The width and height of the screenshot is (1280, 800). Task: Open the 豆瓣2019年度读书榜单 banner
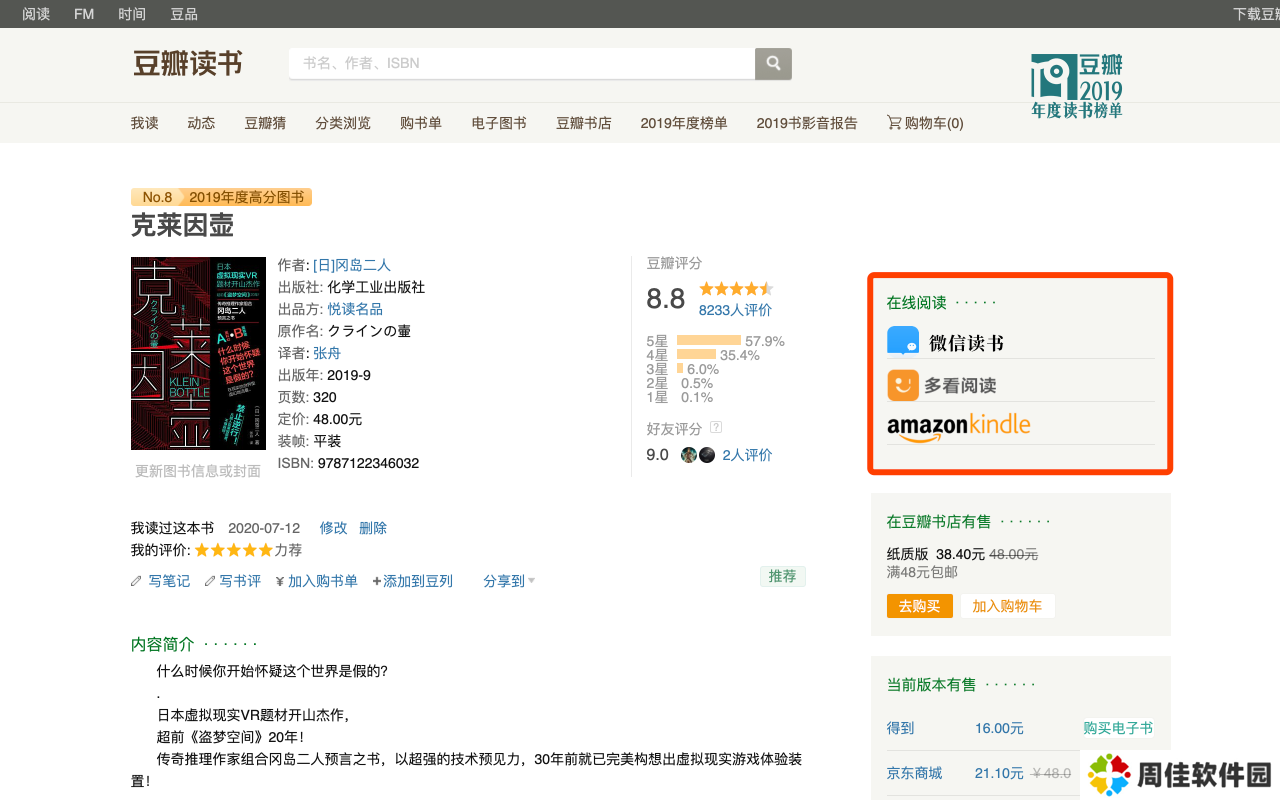pos(1076,86)
